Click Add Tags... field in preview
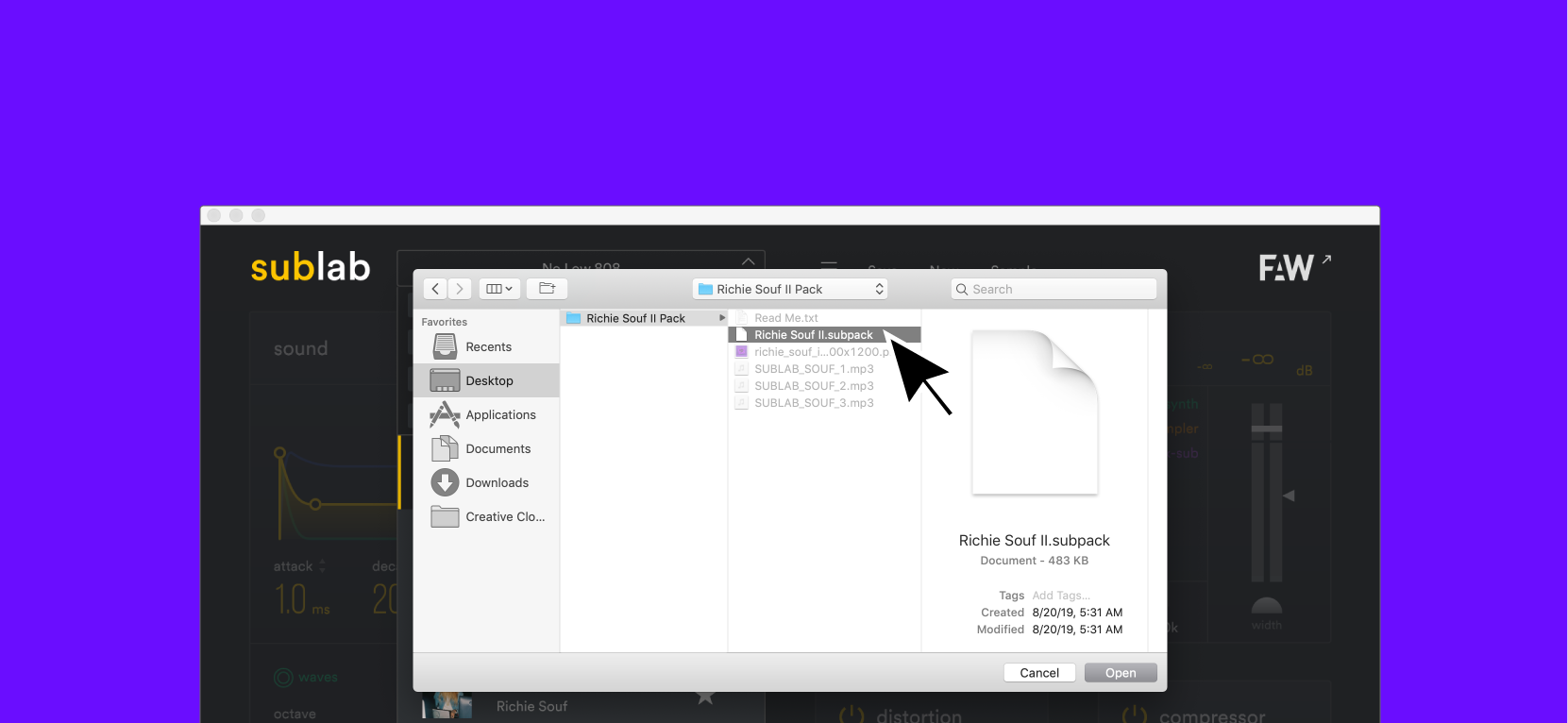 pos(1061,596)
